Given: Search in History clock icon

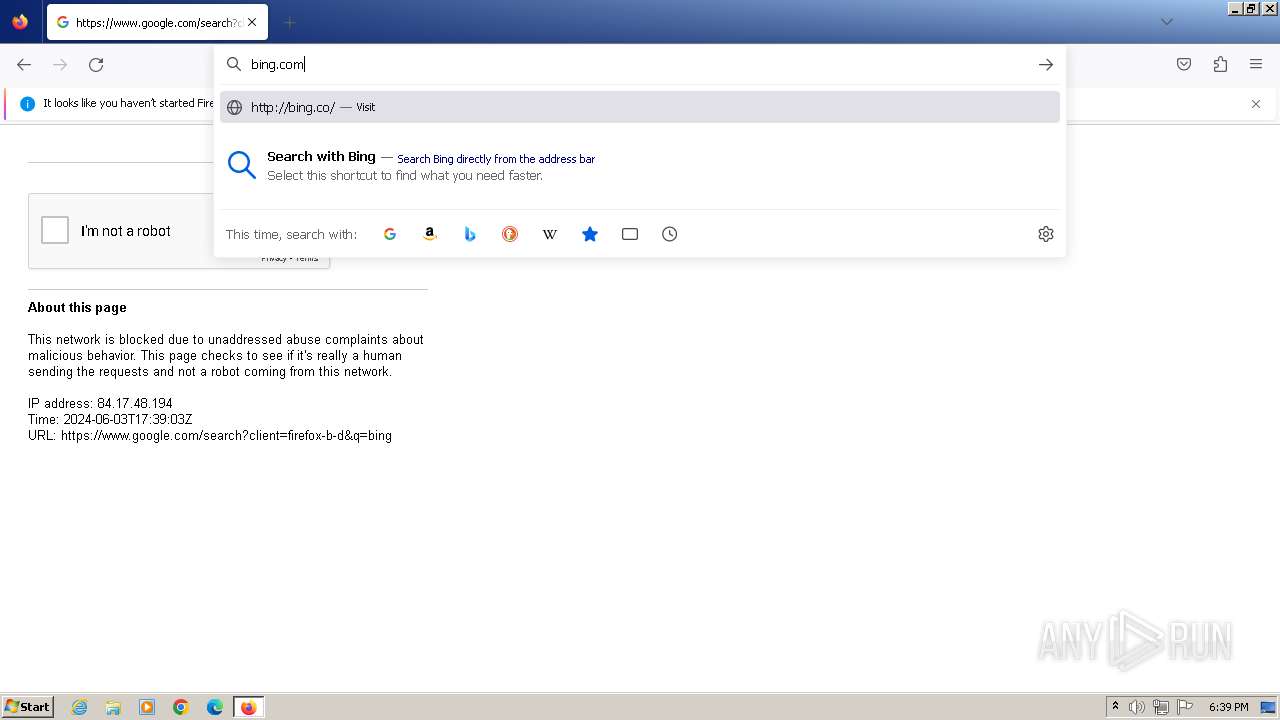Looking at the screenshot, I should 670,234.
